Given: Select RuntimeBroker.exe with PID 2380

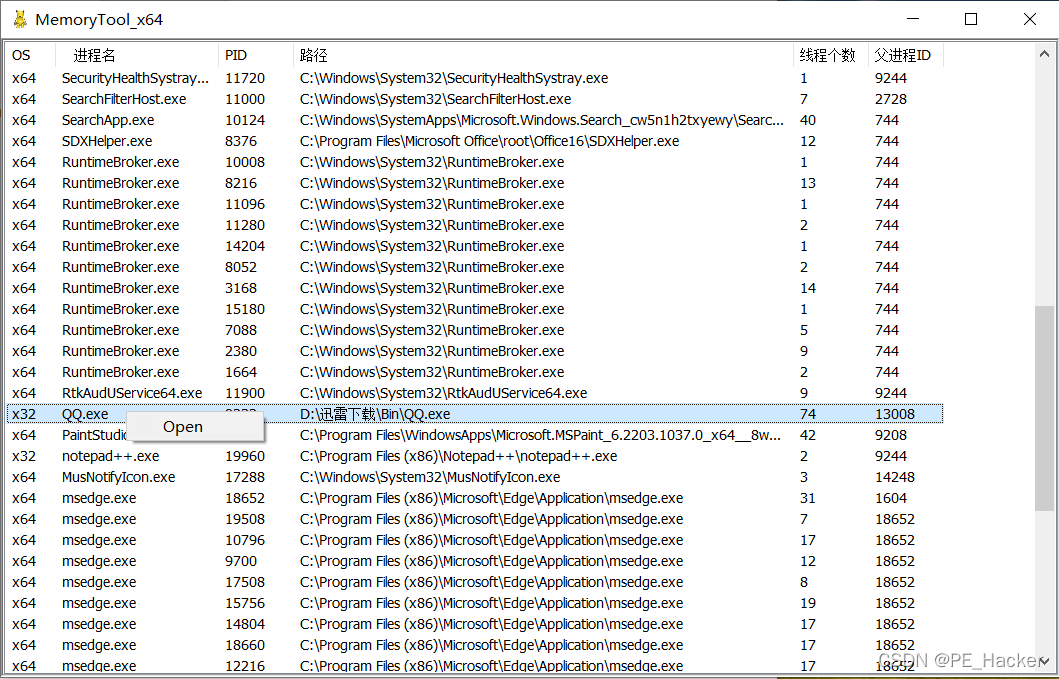Looking at the screenshot, I should [475, 350].
